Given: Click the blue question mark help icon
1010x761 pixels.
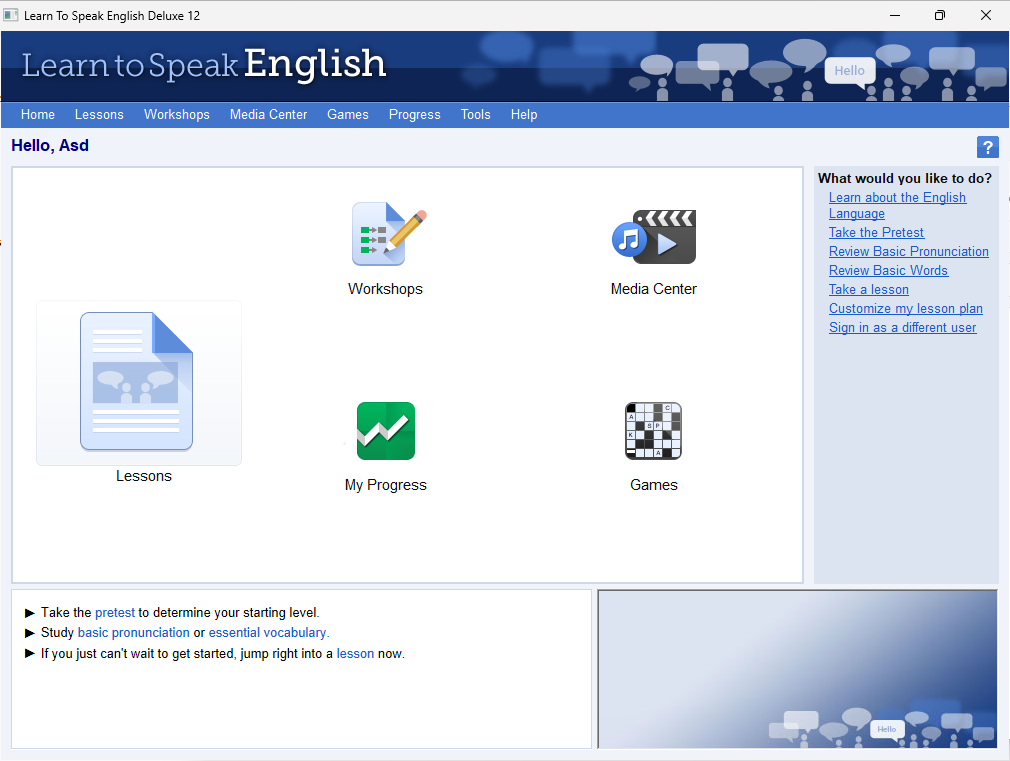Looking at the screenshot, I should click(987, 147).
